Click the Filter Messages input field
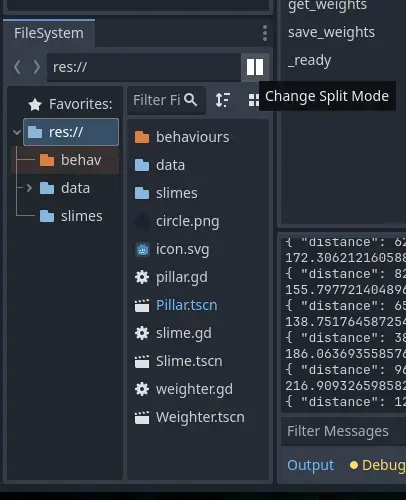The width and height of the screenshot is (406, 500). coord(344,431)
